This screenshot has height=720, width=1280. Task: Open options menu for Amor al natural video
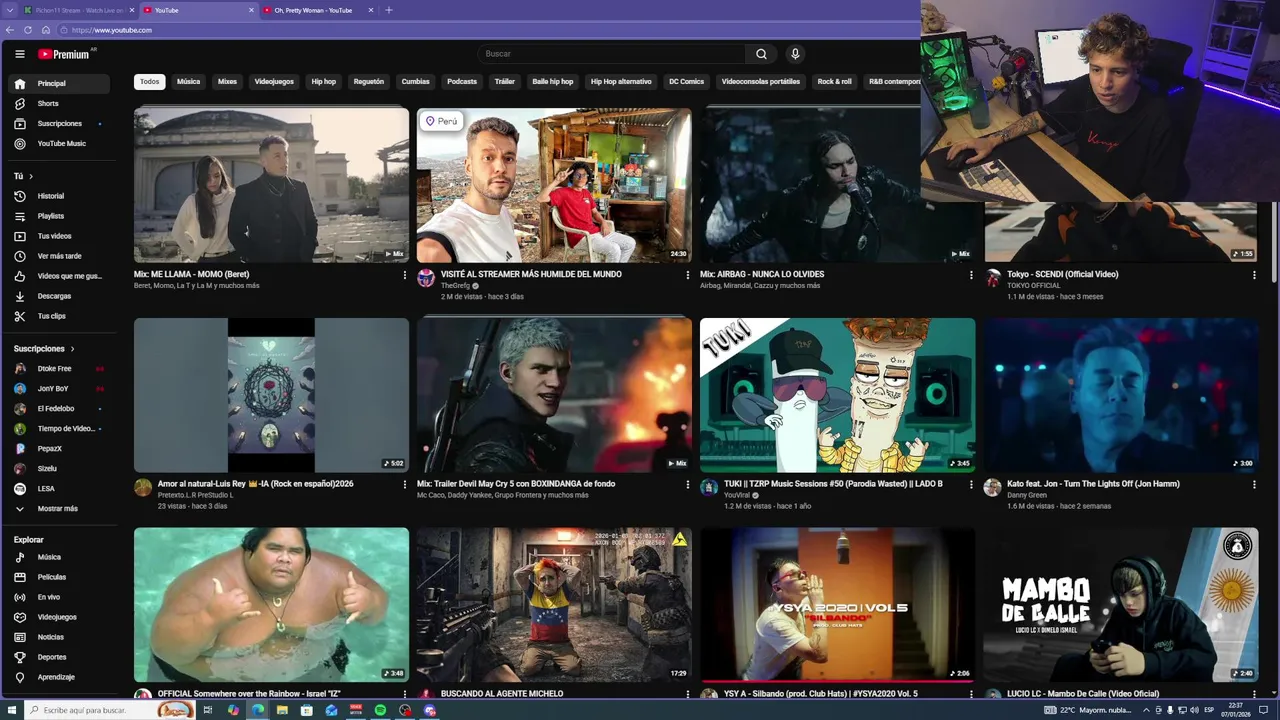405,485
